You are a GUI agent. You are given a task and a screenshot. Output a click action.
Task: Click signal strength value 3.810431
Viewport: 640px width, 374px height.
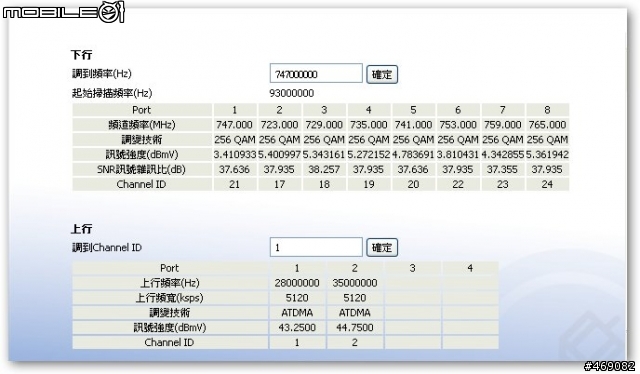tap(458, 155)
